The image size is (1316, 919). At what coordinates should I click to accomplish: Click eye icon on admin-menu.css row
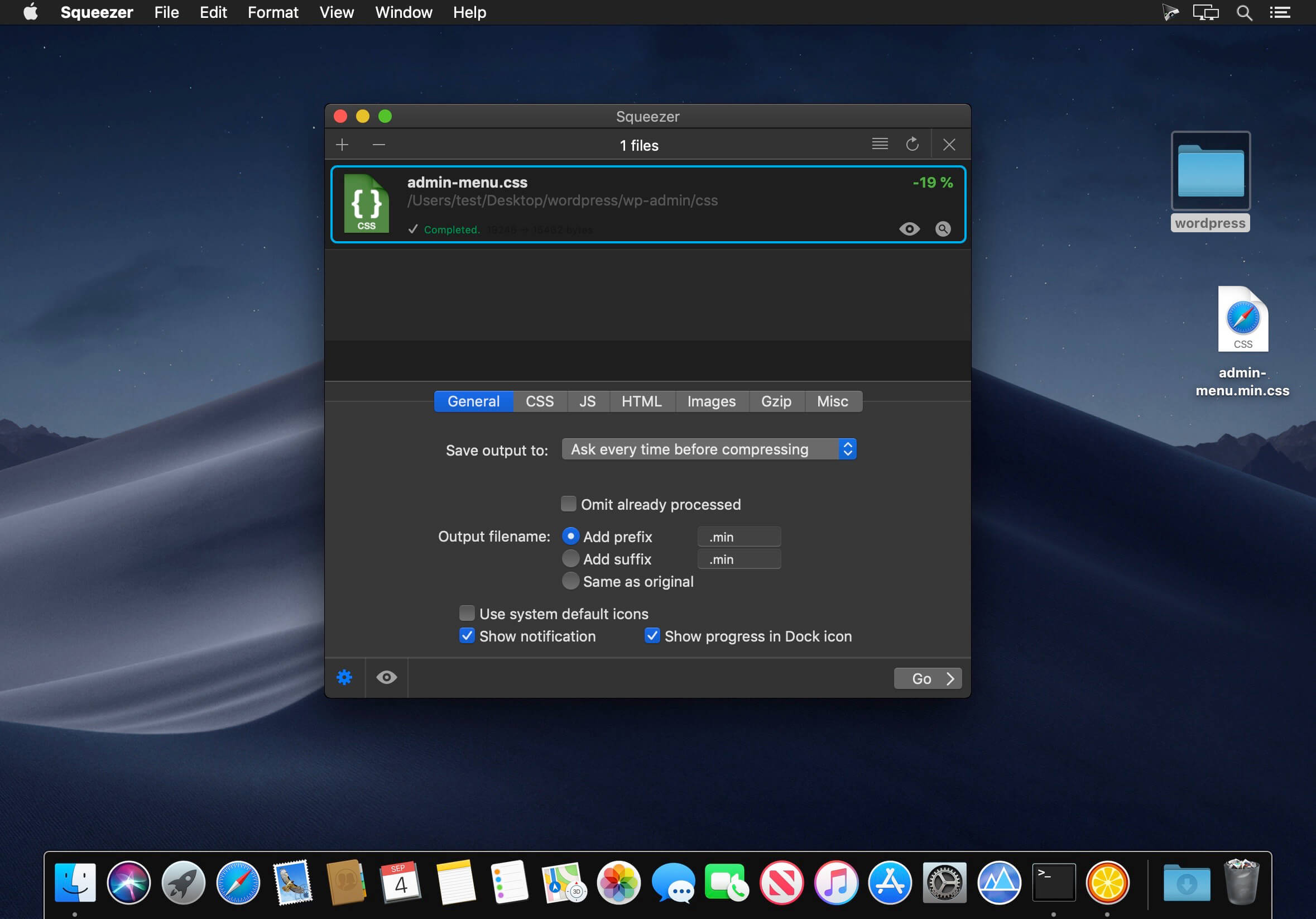coord(909,229)
